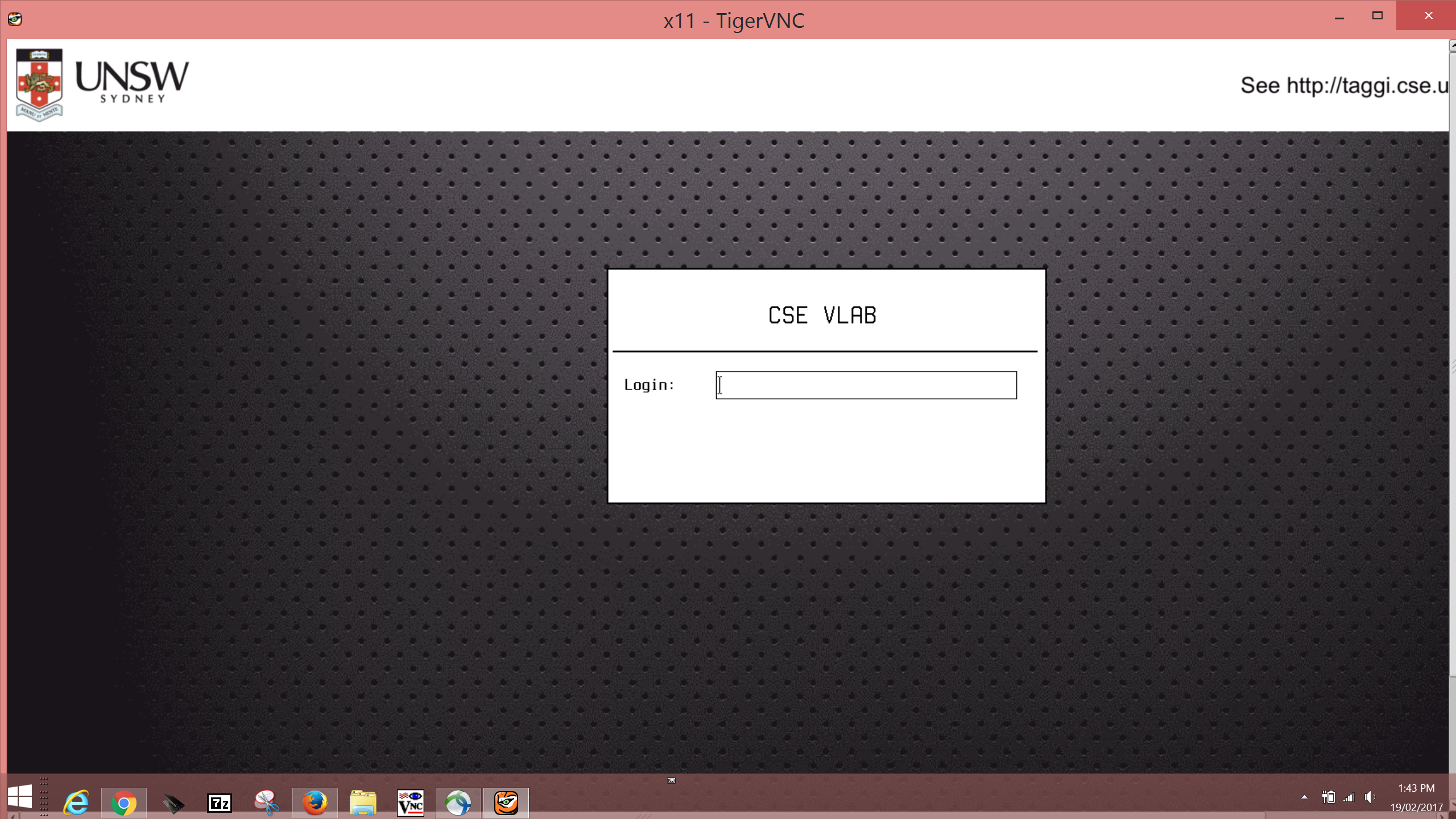This screenshot has height=819, width=1456.
Task: Click the battery power tray icon
Action: coord(1328,797)
